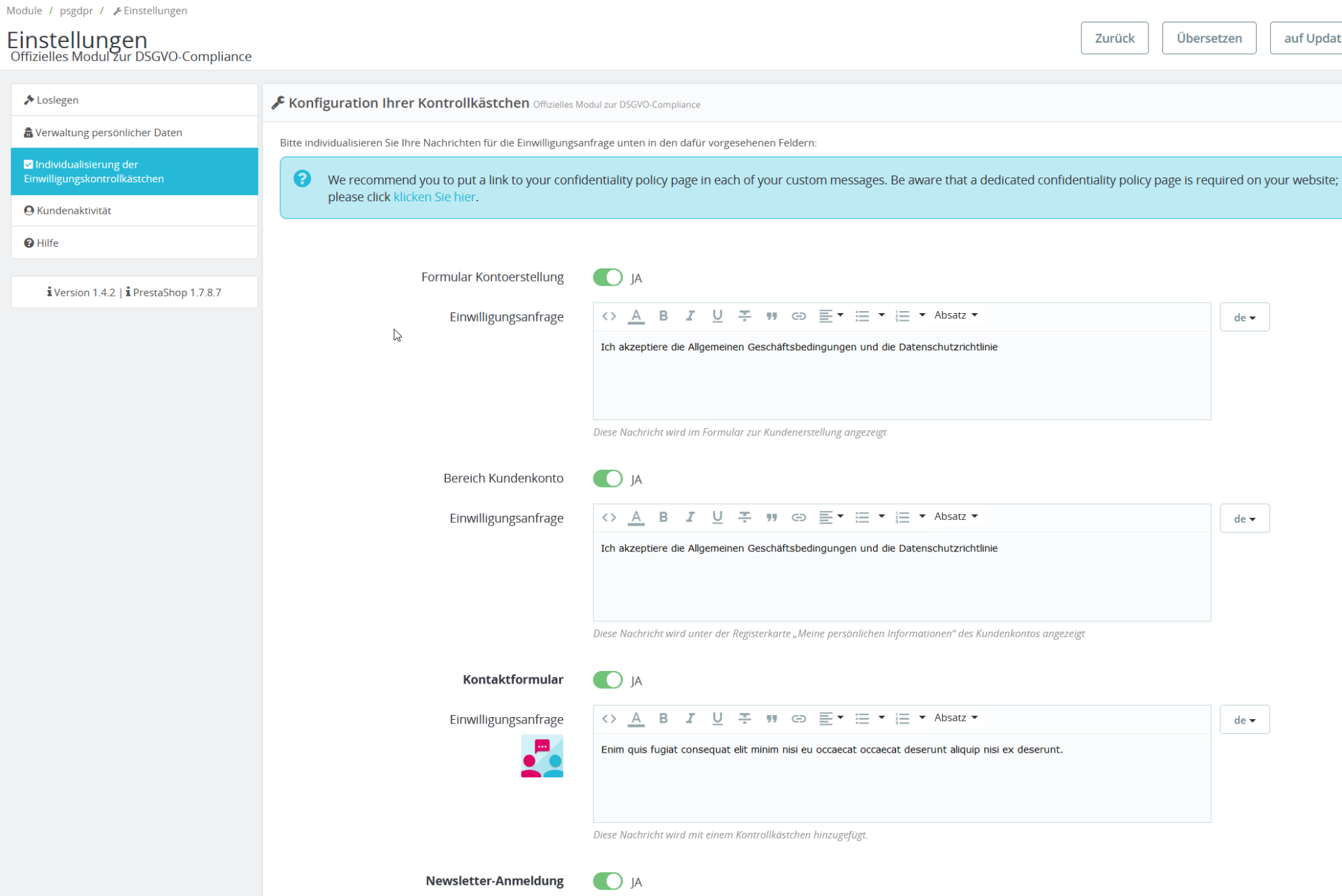Click Italic icon in Kontaktformular editor
The height and width of the screenshot is (896, 1342).
[x=690, y=718]
